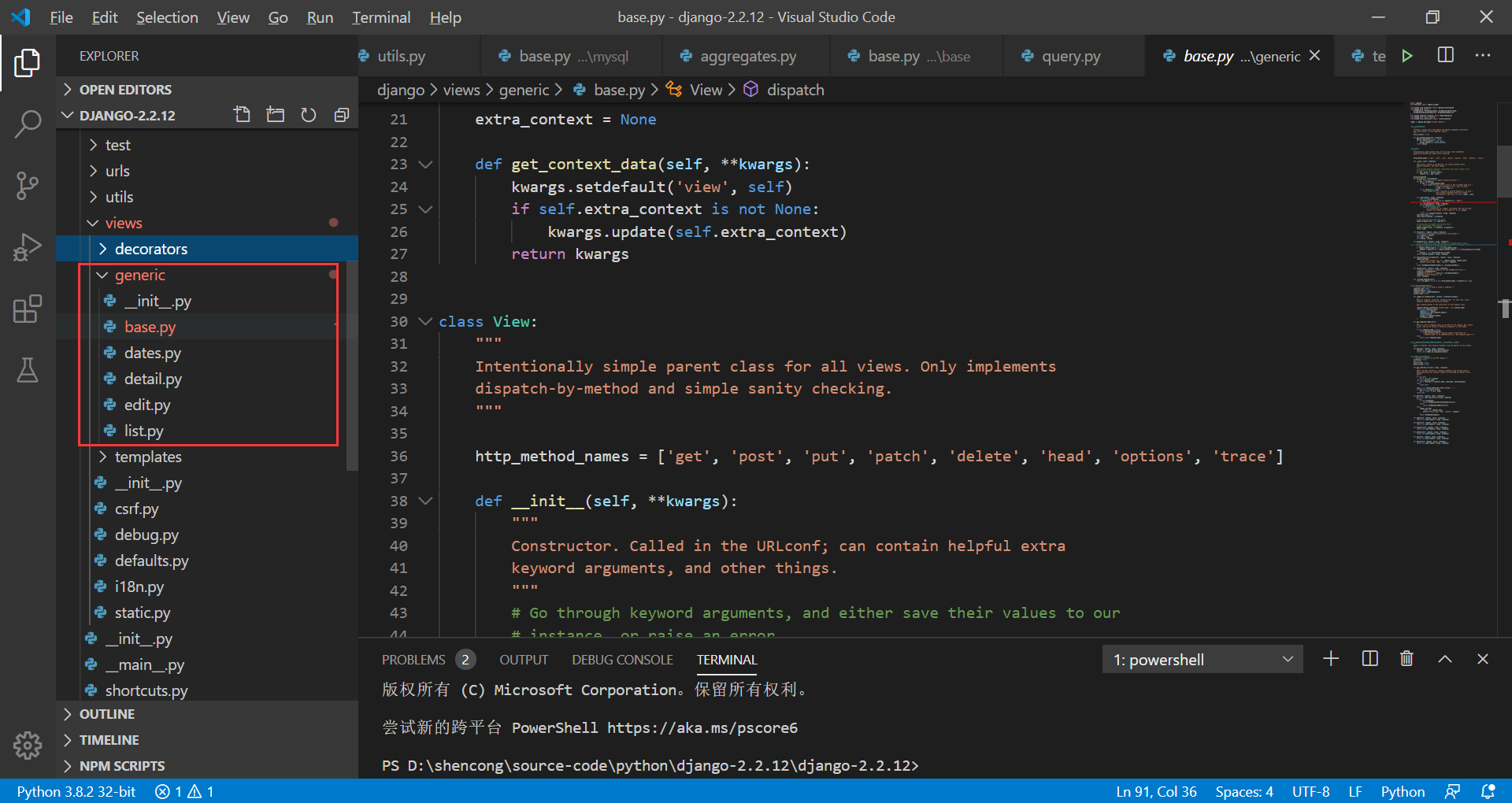
Task: Maximize the terminal panel size
Action: [1445, 659]
